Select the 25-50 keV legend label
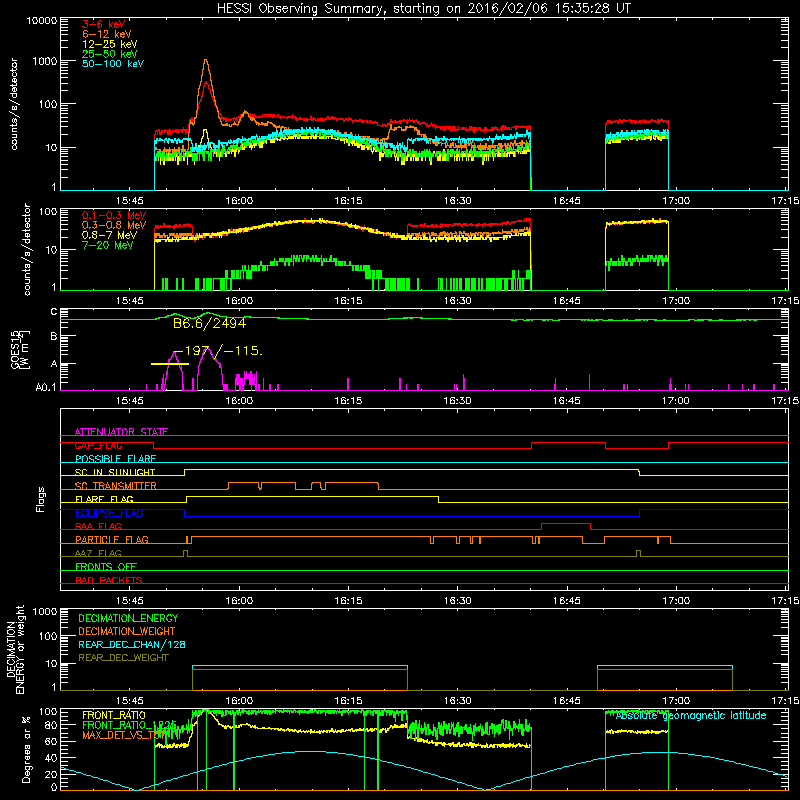 tap(109, 54)
